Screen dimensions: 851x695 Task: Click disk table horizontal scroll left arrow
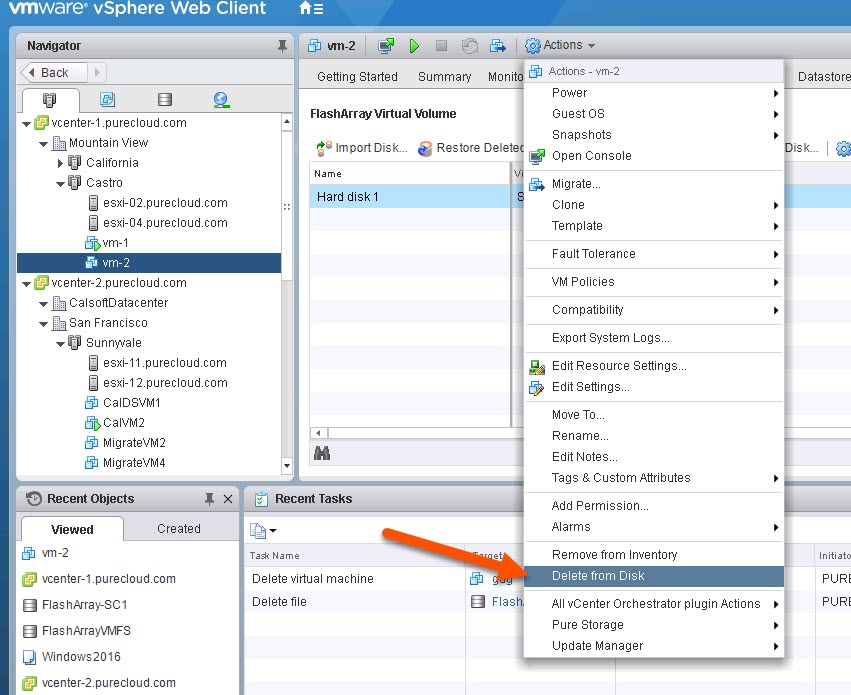pyautogui.click(x=319, y=433)
